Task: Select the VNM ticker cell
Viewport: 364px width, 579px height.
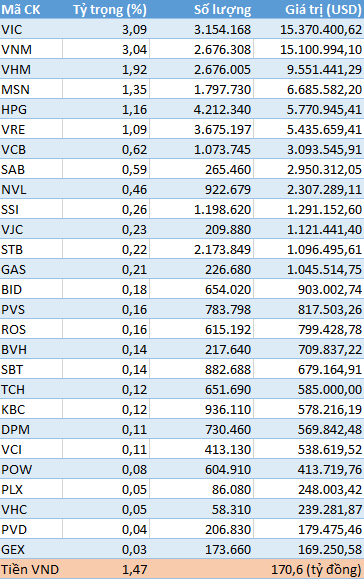Action: tap(31, 49)
